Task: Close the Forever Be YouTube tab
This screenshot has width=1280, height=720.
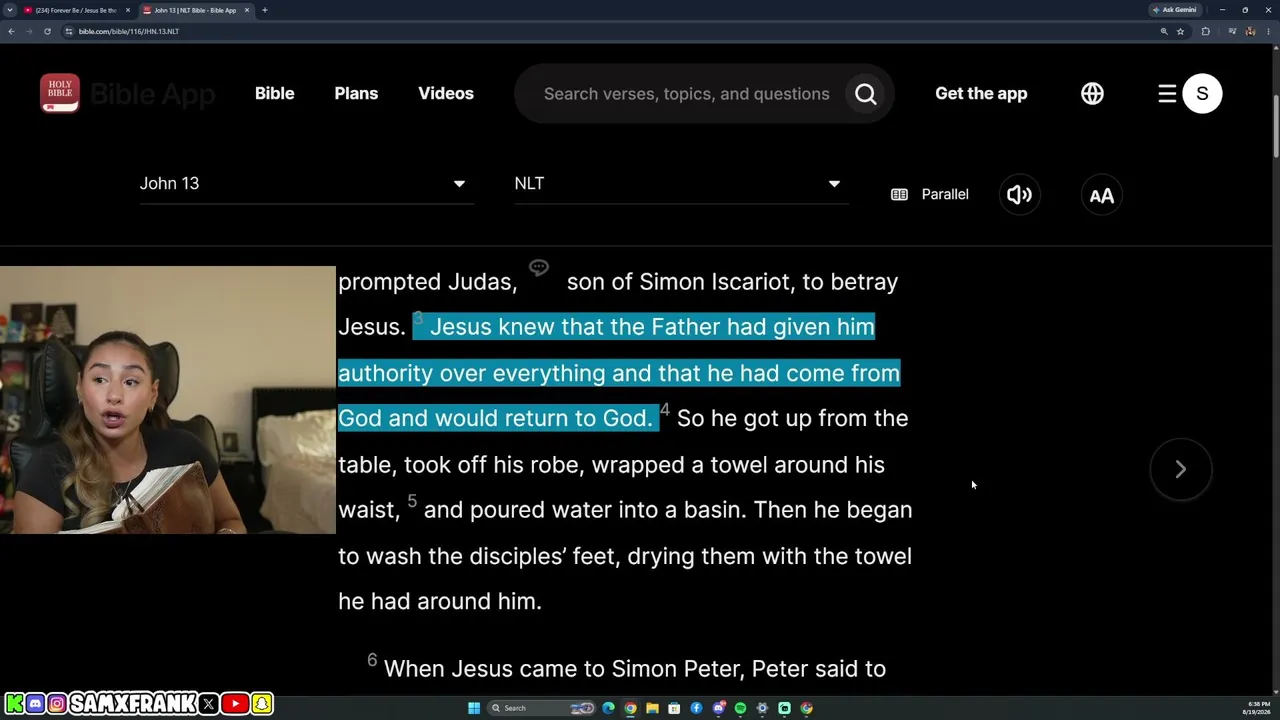Action: tap(128, 10)
